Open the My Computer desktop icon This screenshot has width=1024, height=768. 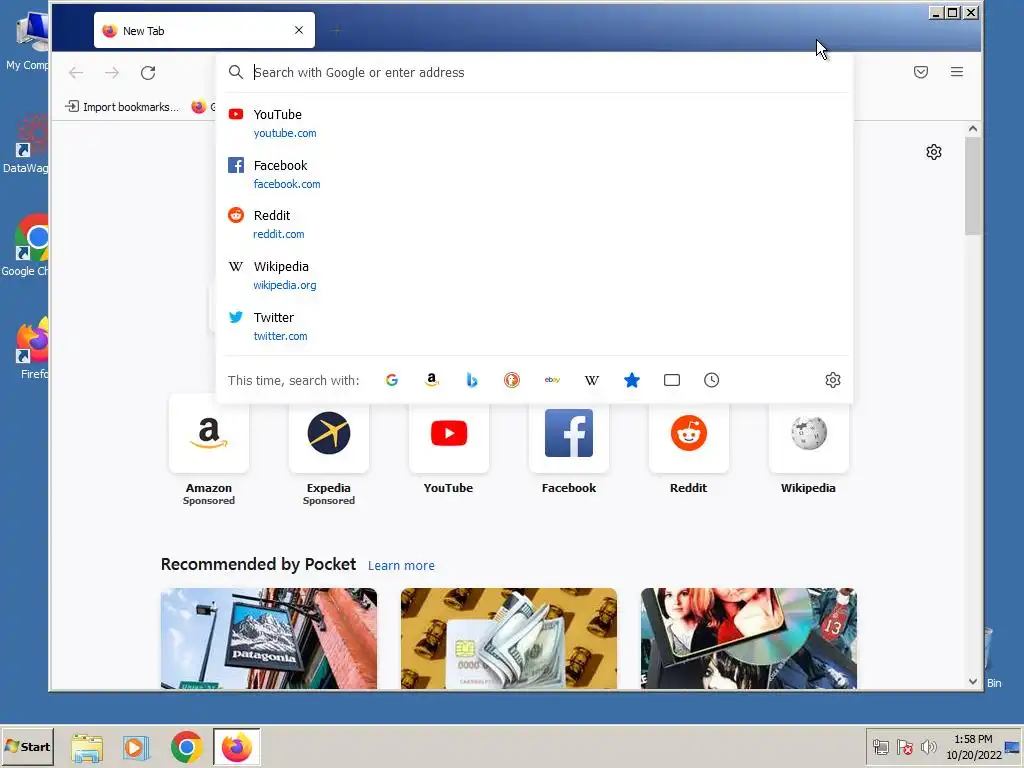point(27,40)
